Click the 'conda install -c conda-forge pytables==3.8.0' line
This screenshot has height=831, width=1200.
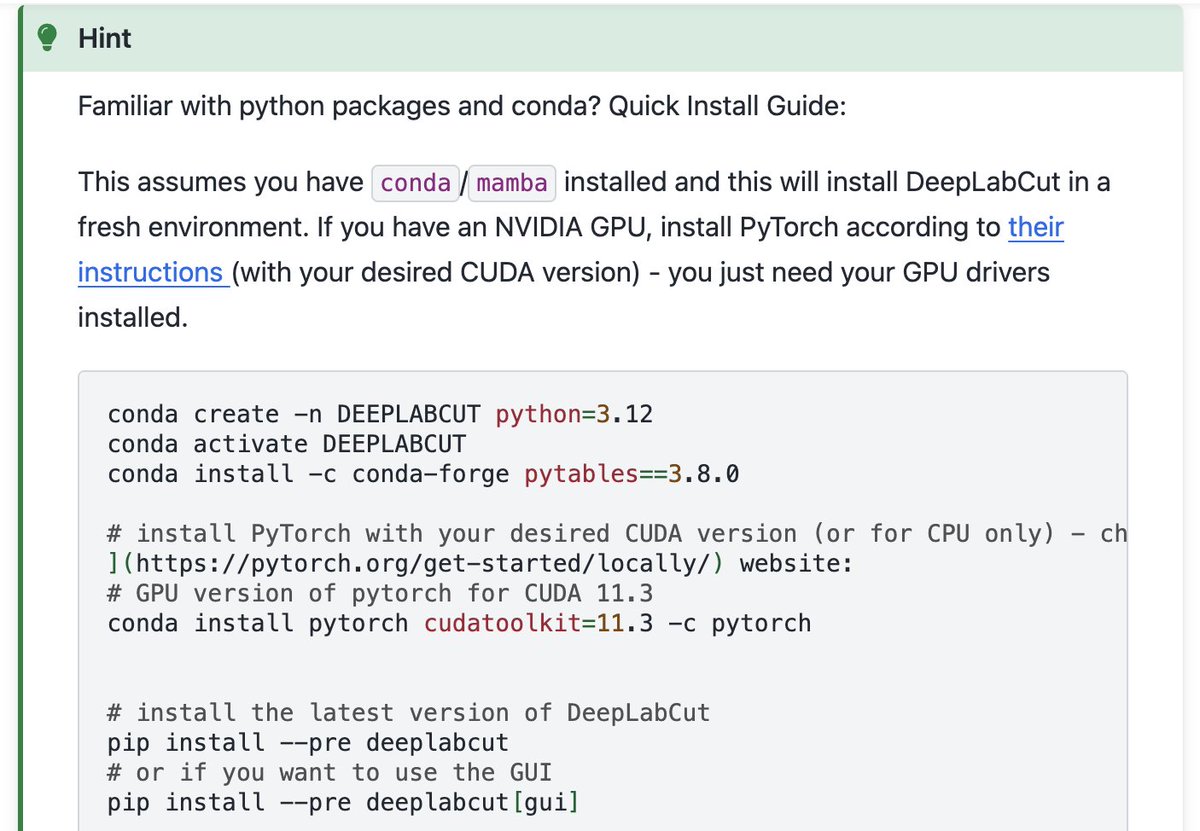tap(423, 474)
